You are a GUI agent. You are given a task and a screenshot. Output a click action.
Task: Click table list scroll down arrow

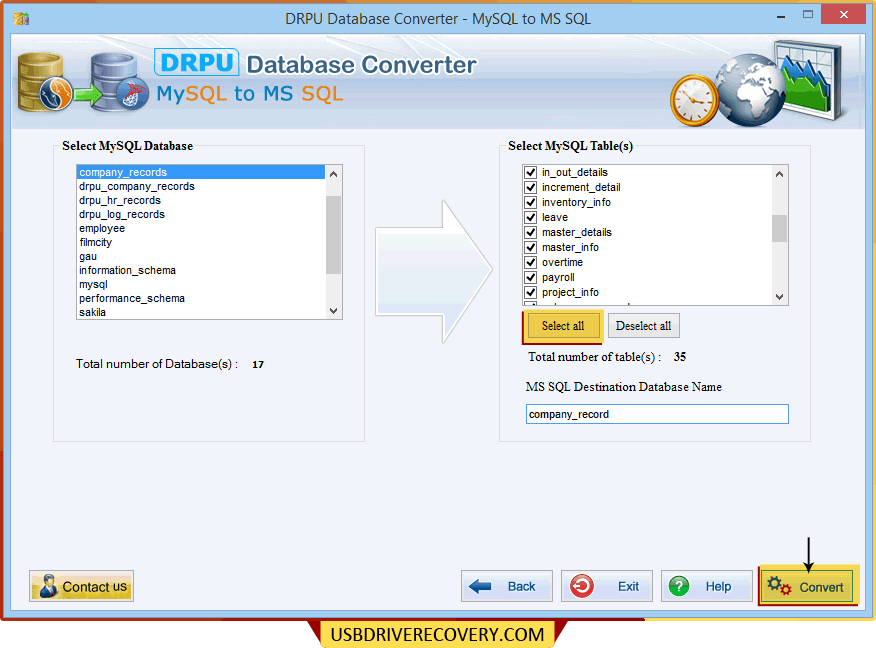point(779,297)
